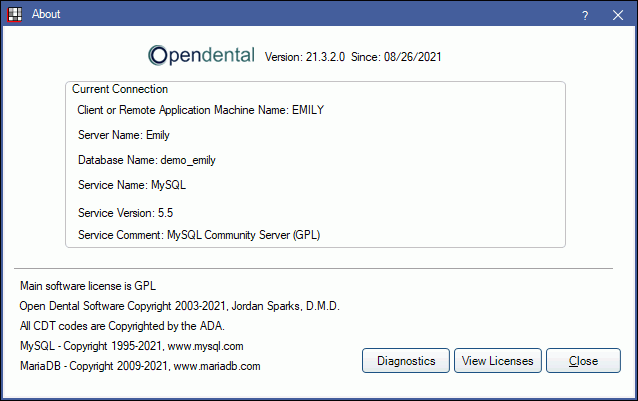Click the Main software license is GPL text
Image resolution: width=638 pixels, height=401 pixels.
point(88,286)
